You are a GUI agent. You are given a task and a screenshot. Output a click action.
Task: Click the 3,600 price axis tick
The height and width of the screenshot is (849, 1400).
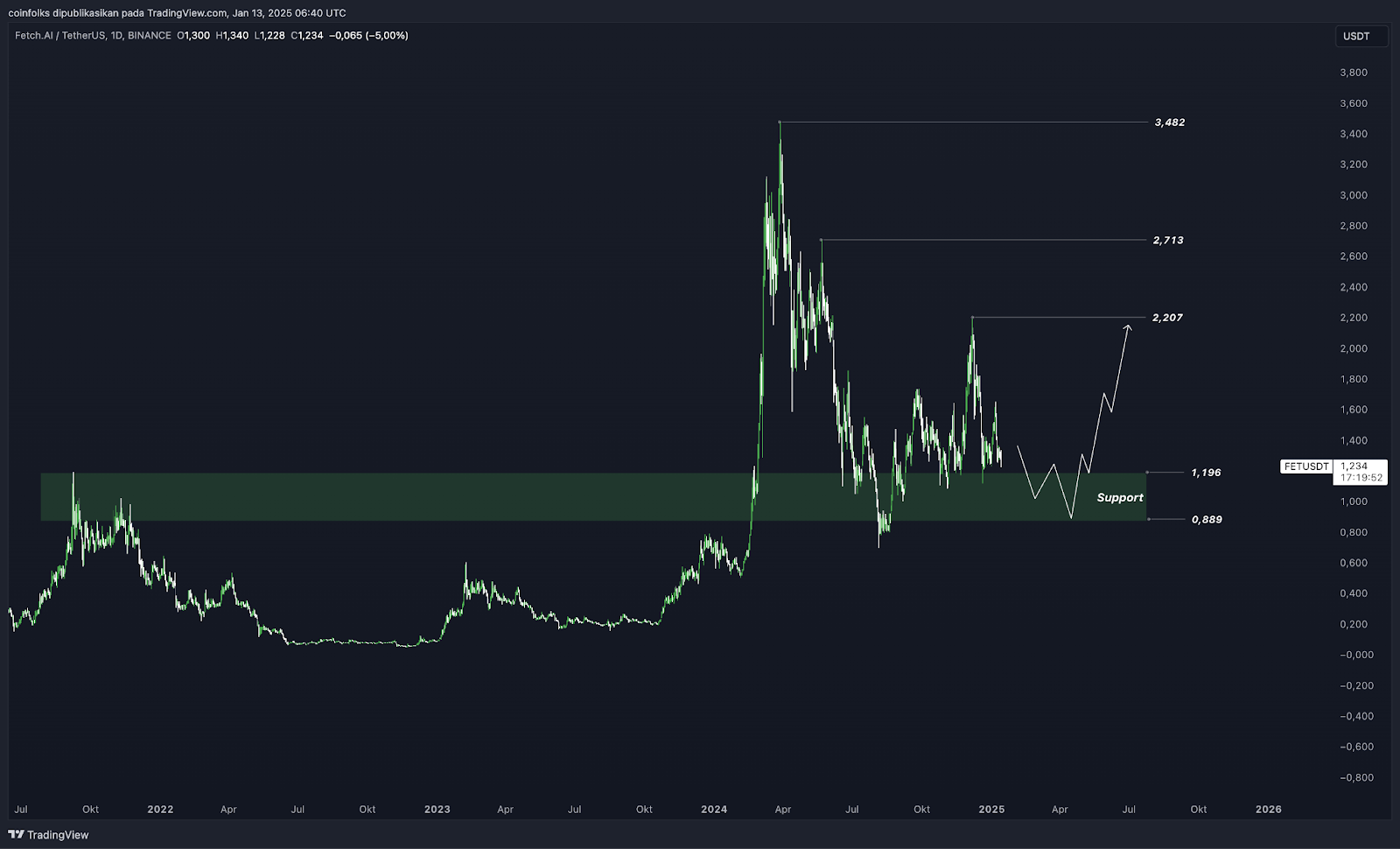pyautogui.click(x=1354, y=103)
